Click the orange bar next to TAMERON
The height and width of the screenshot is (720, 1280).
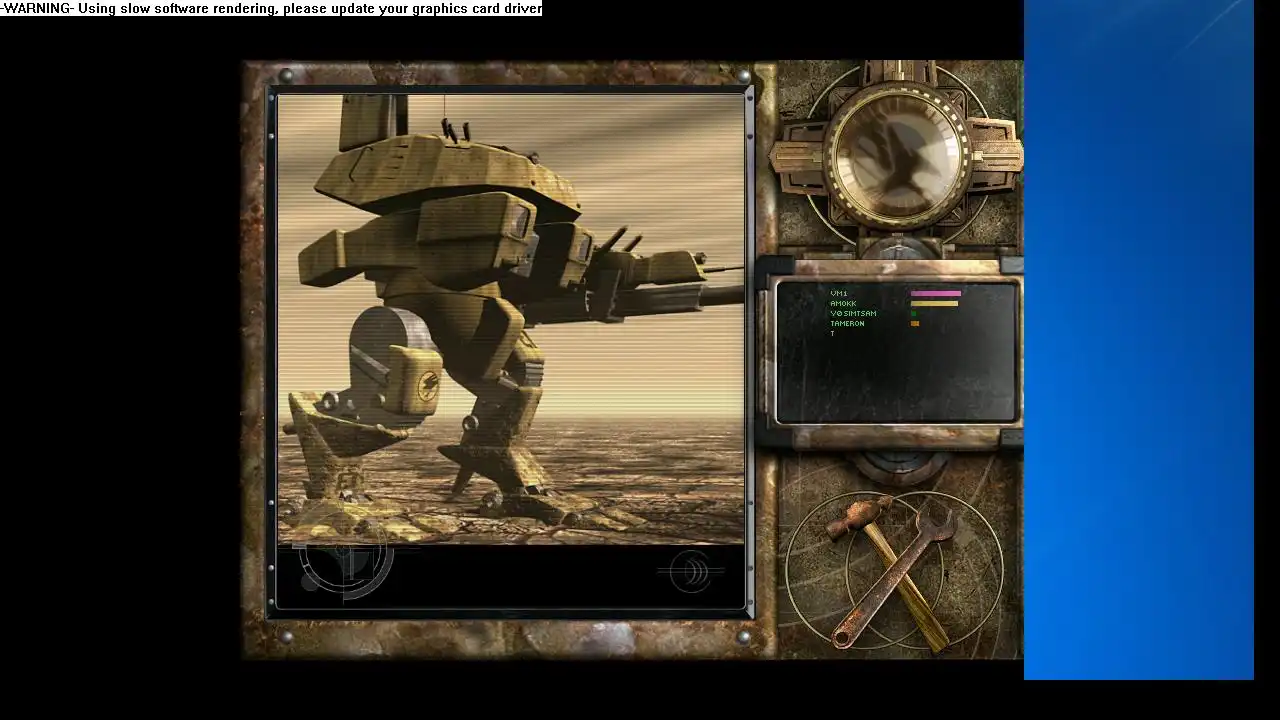coord(915,323)
